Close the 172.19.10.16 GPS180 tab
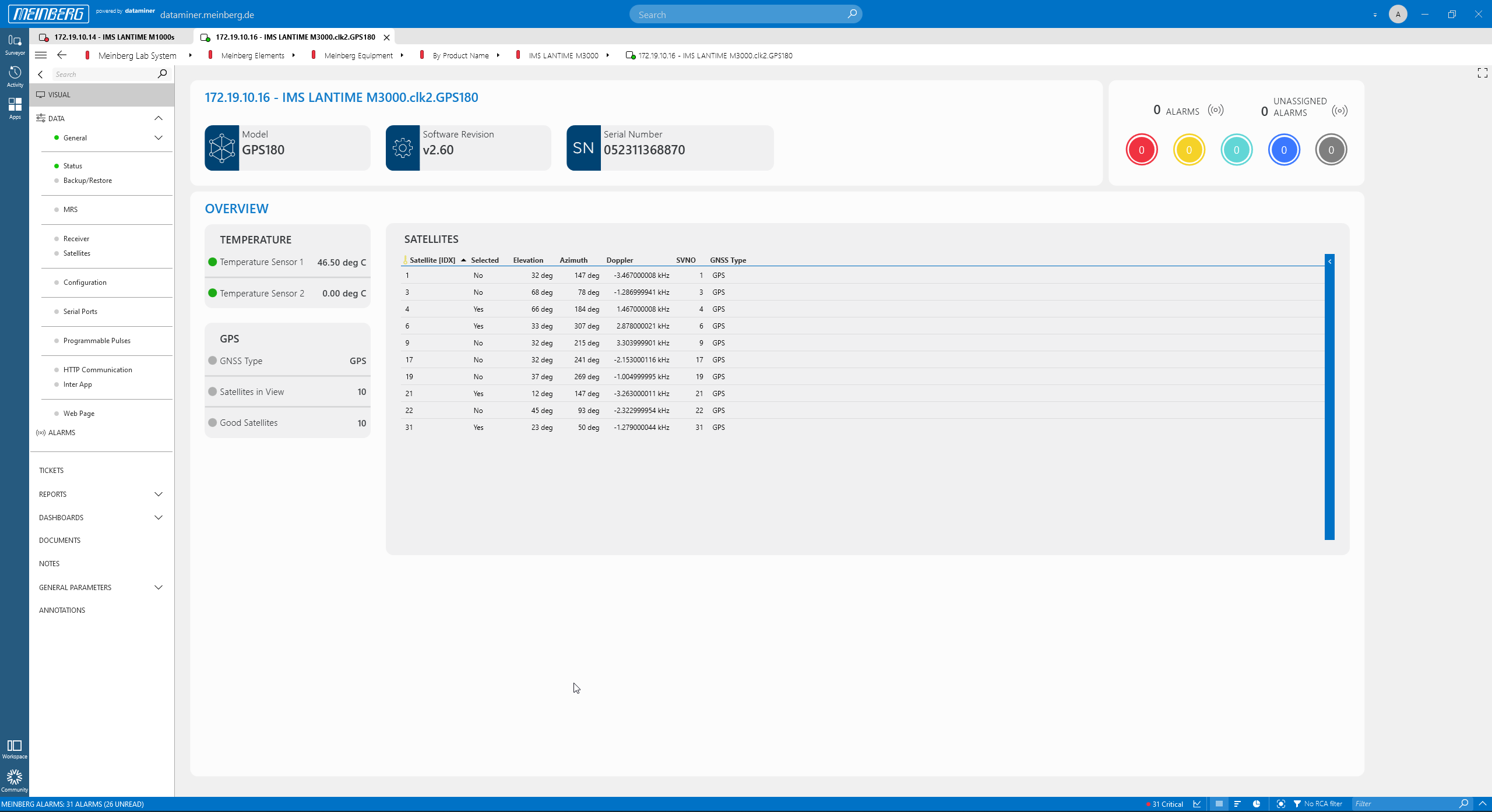 386,37
